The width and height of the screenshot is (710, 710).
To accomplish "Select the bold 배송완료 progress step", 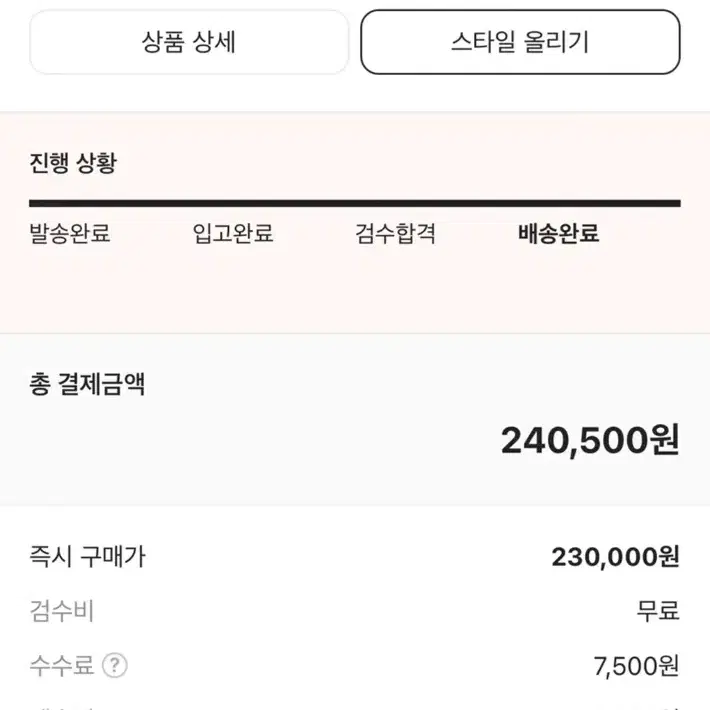I will click(558, 234).
